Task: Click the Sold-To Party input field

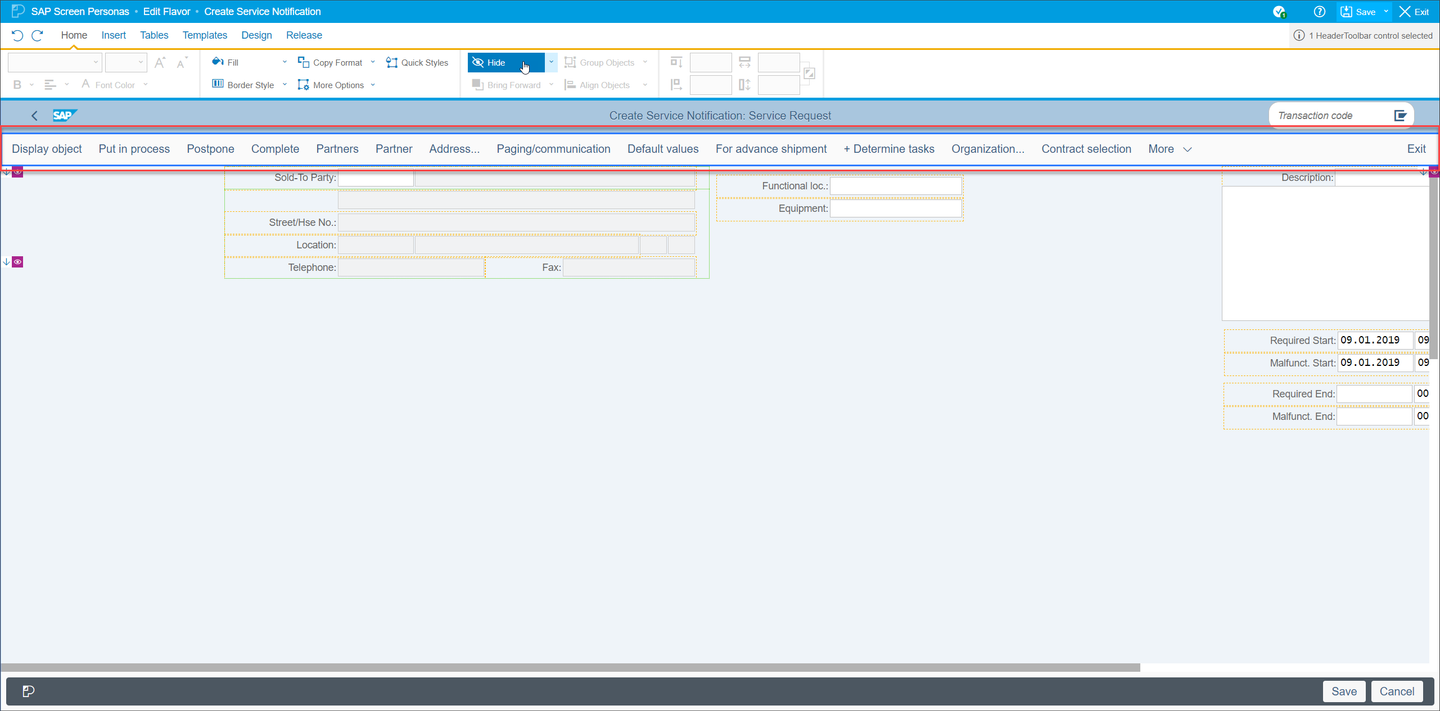Action: (x=376, y=178)
